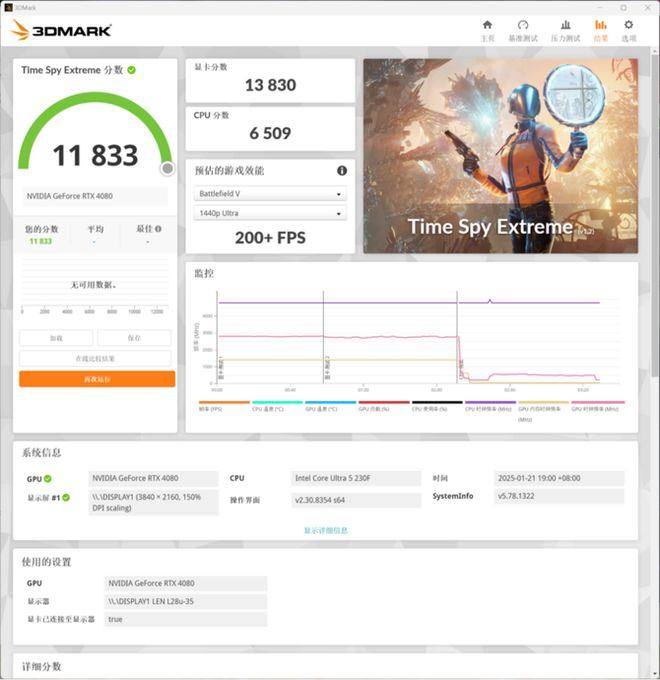This screenshot has height=680, width=660.
Task: Click the Results (结果) bar chart icon
Action: (600, 29)
